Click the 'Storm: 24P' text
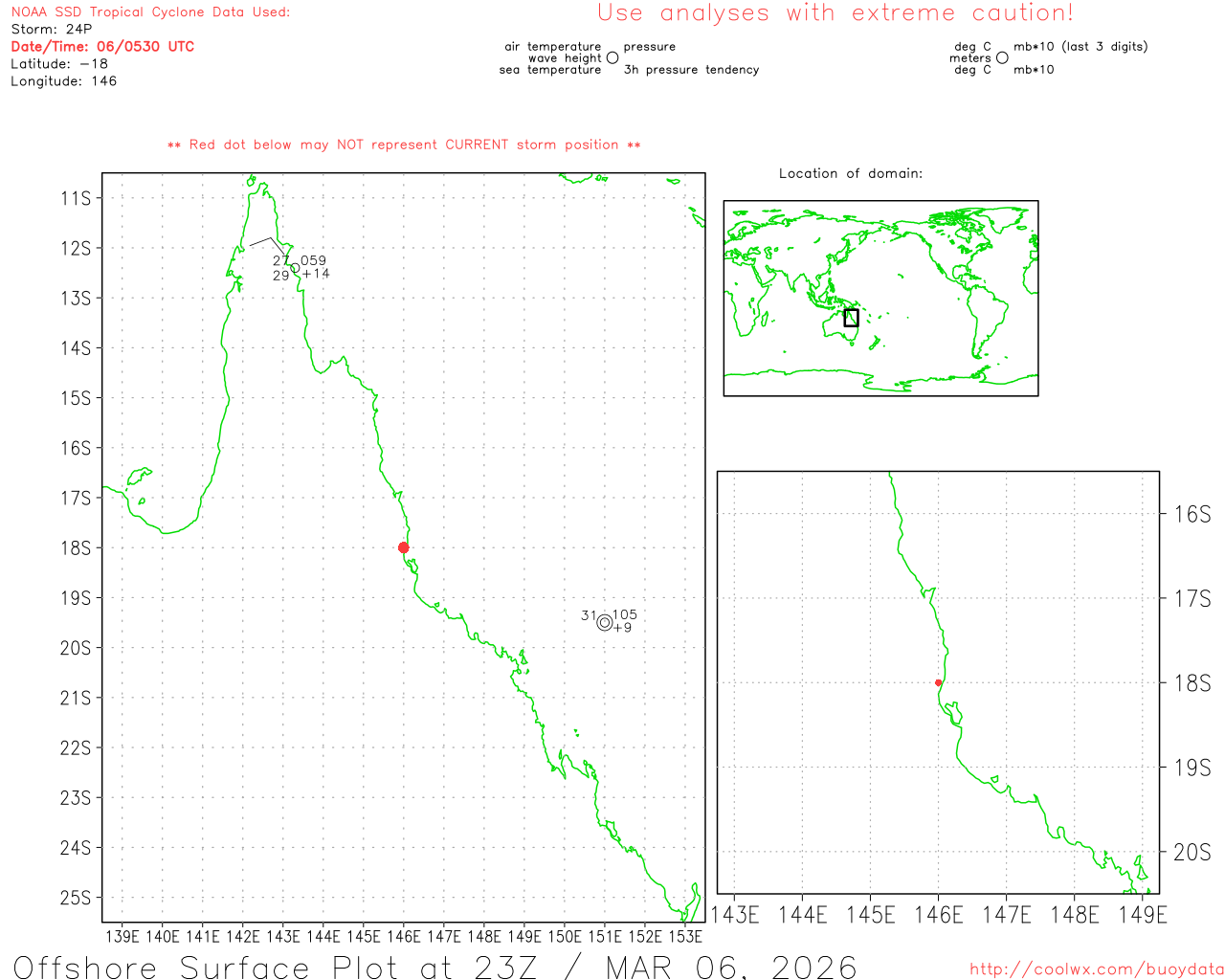1225x980 pixels. coord(52,30)
